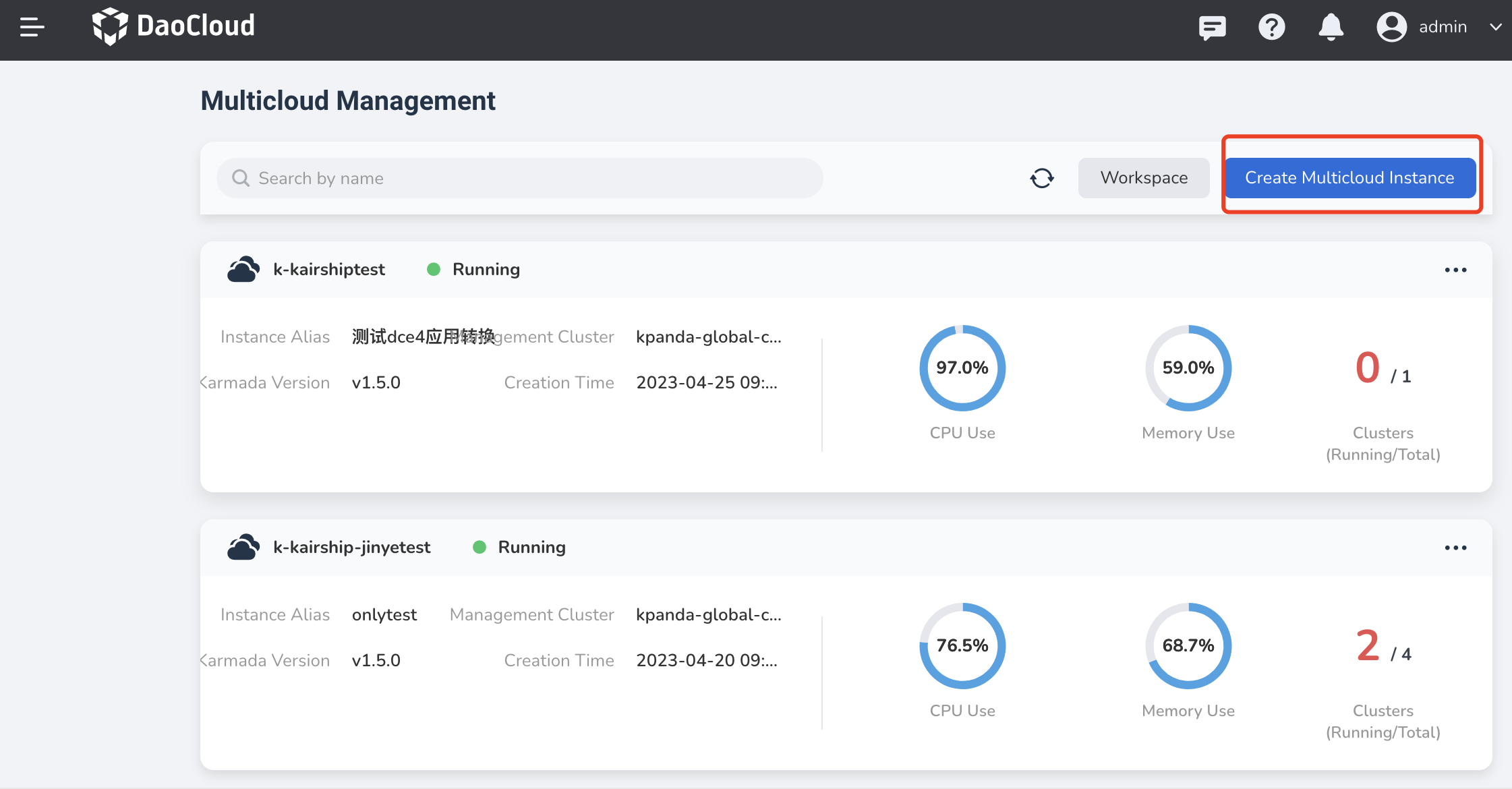Refresh the instance list
The height and width of the screenshot is (789, 1512).
click(x=1042, y=178)
